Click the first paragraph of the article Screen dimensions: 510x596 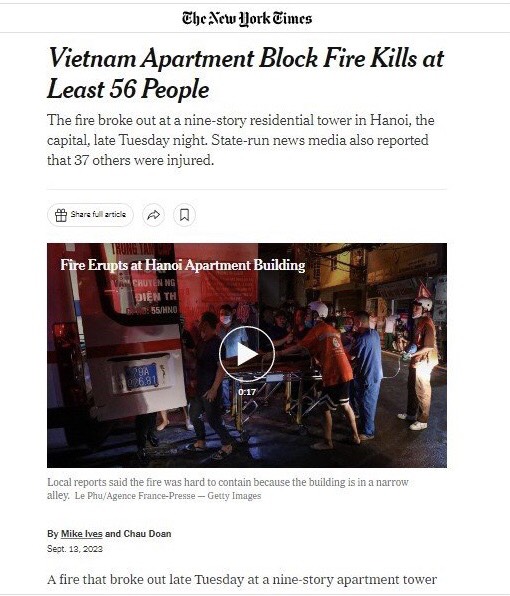tap(242, 580)
